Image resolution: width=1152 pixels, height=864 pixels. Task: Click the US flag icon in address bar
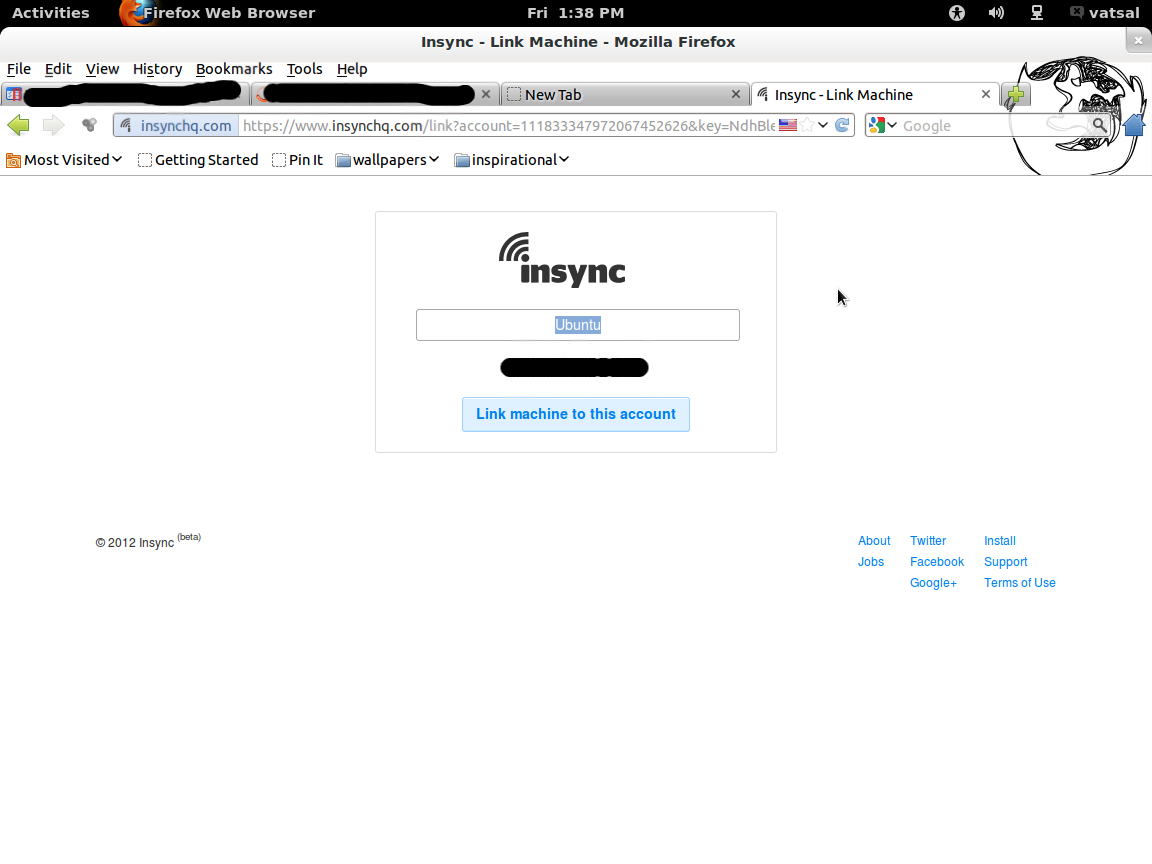tap(788, 125)
